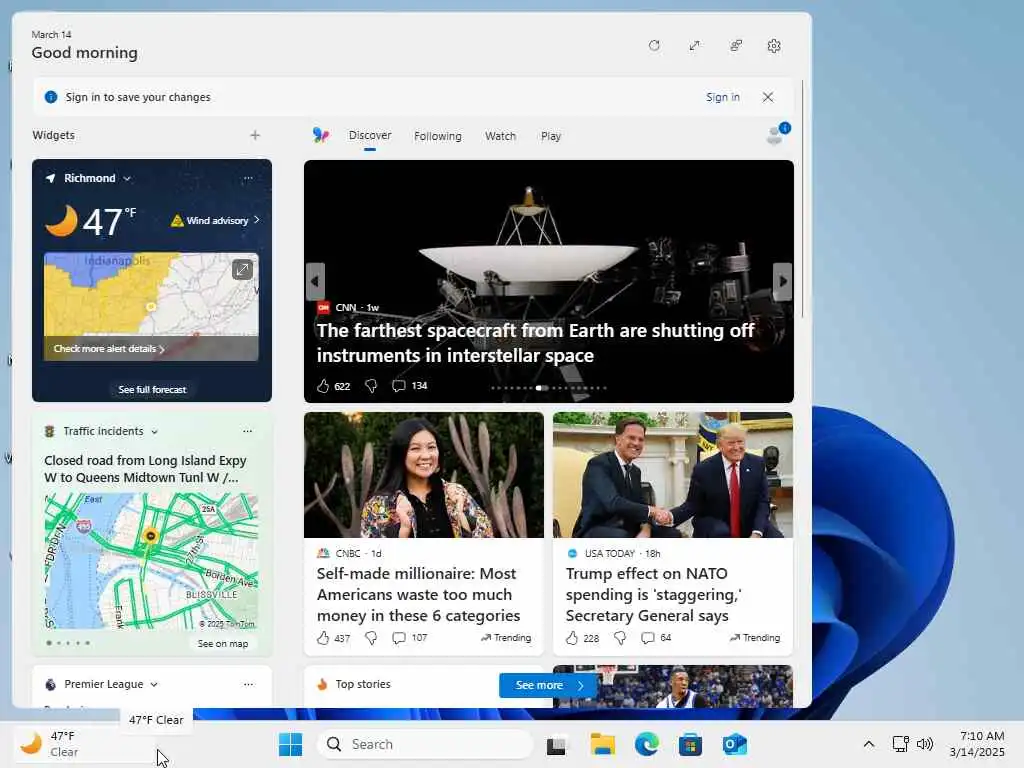View the Wind advisory alert

pyautogui.click(x=216, y=221)
